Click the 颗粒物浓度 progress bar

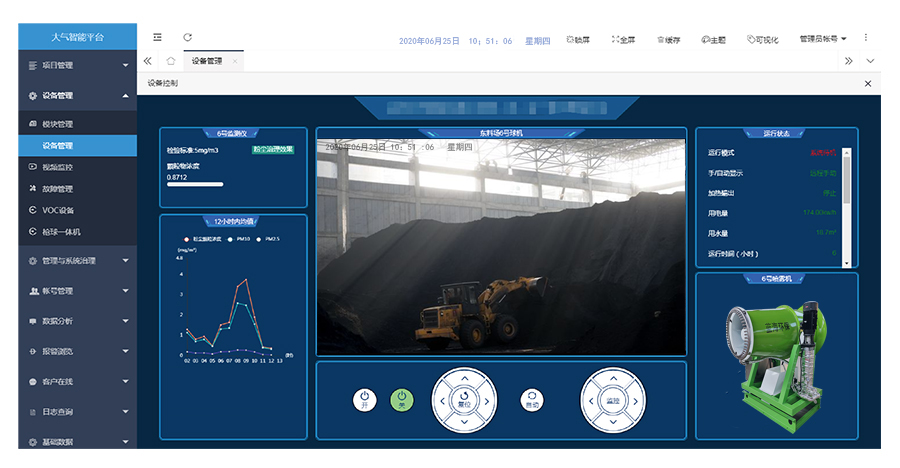[x=195, y=184]
